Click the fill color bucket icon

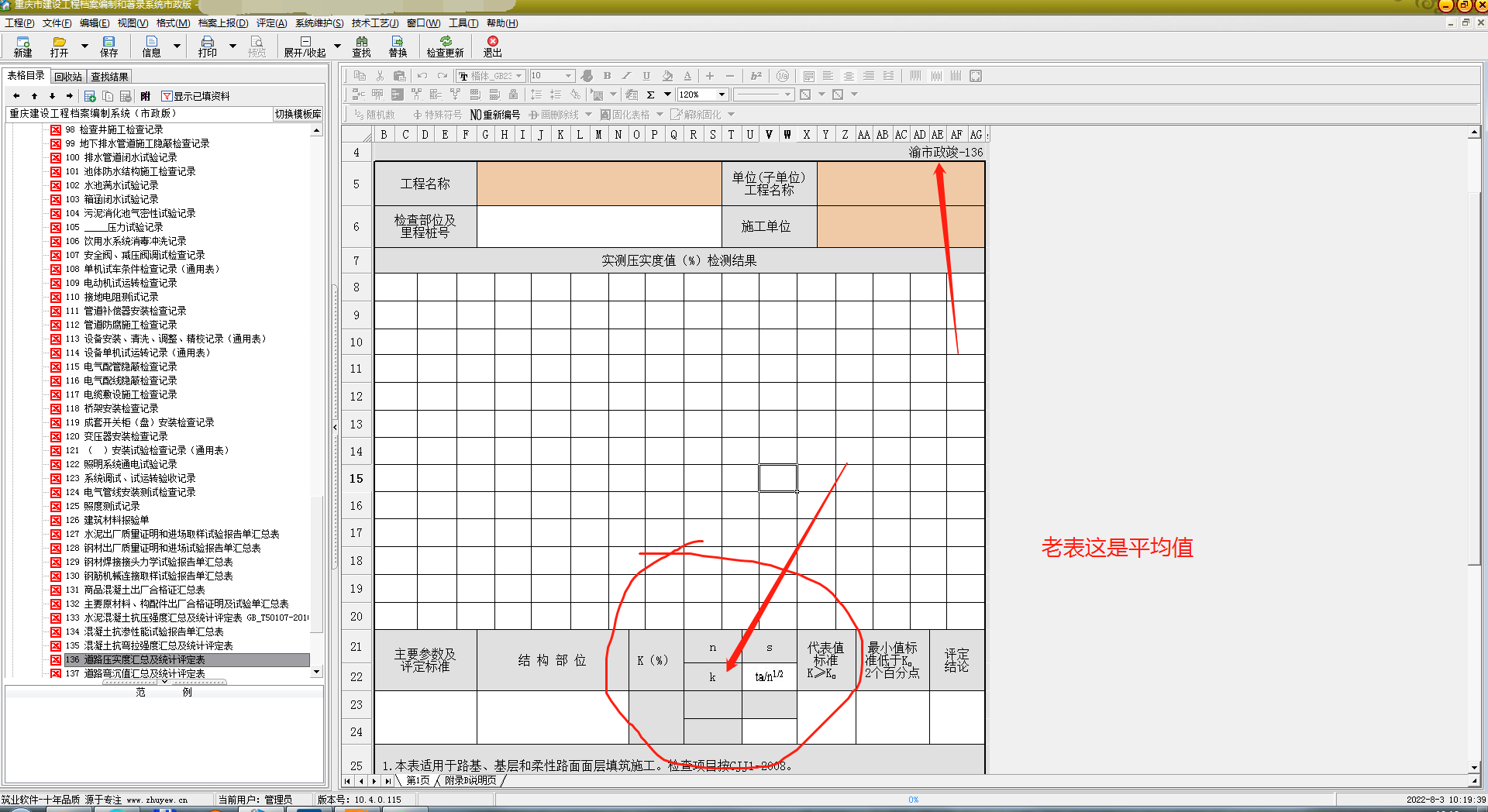(667, 76)
